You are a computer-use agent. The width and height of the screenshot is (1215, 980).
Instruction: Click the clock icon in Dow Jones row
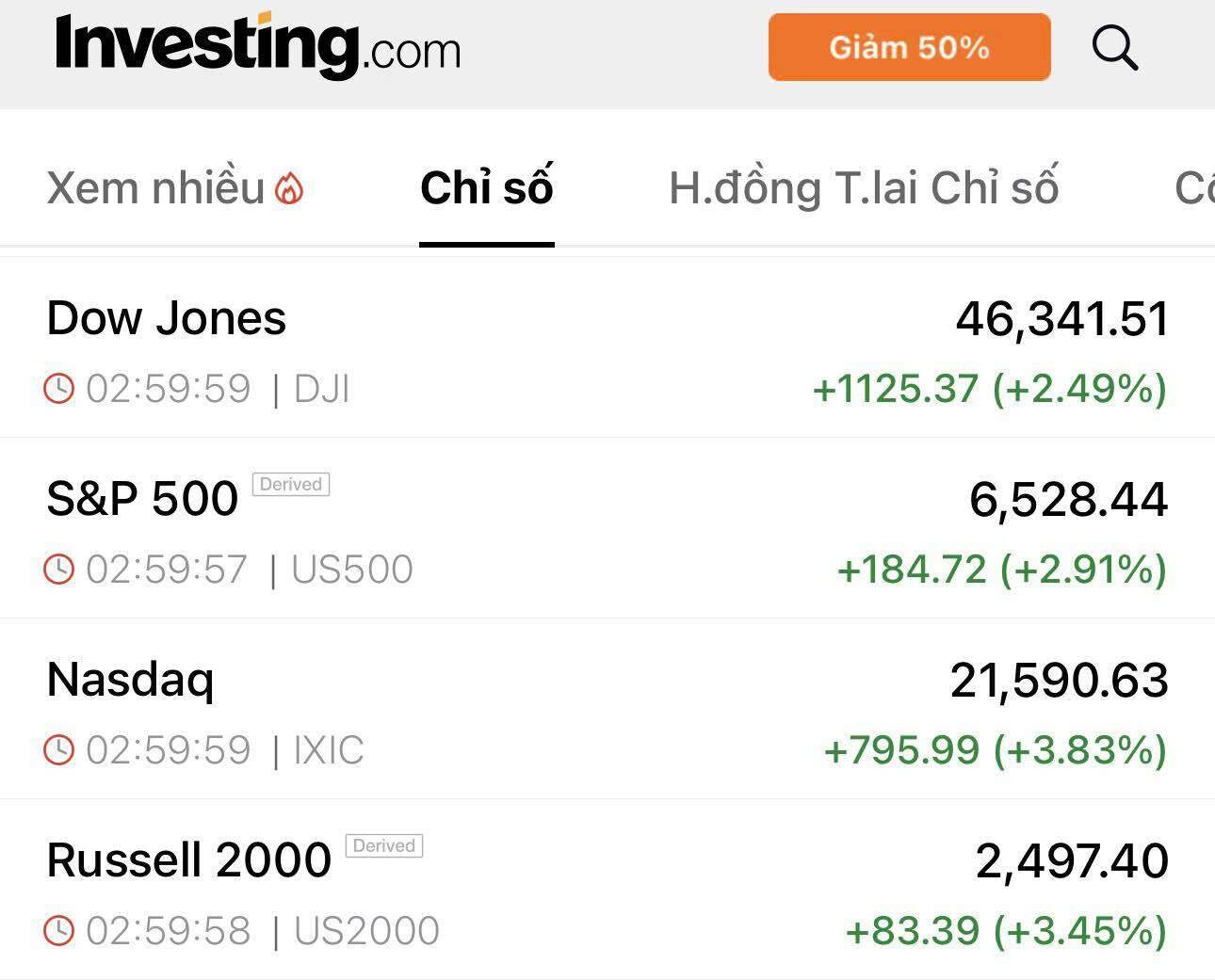pos(58,388)
